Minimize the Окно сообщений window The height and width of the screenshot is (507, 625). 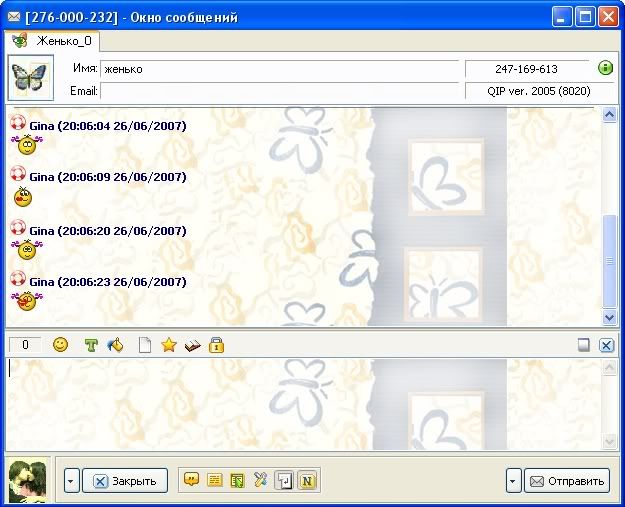click(x=562, y=17)
